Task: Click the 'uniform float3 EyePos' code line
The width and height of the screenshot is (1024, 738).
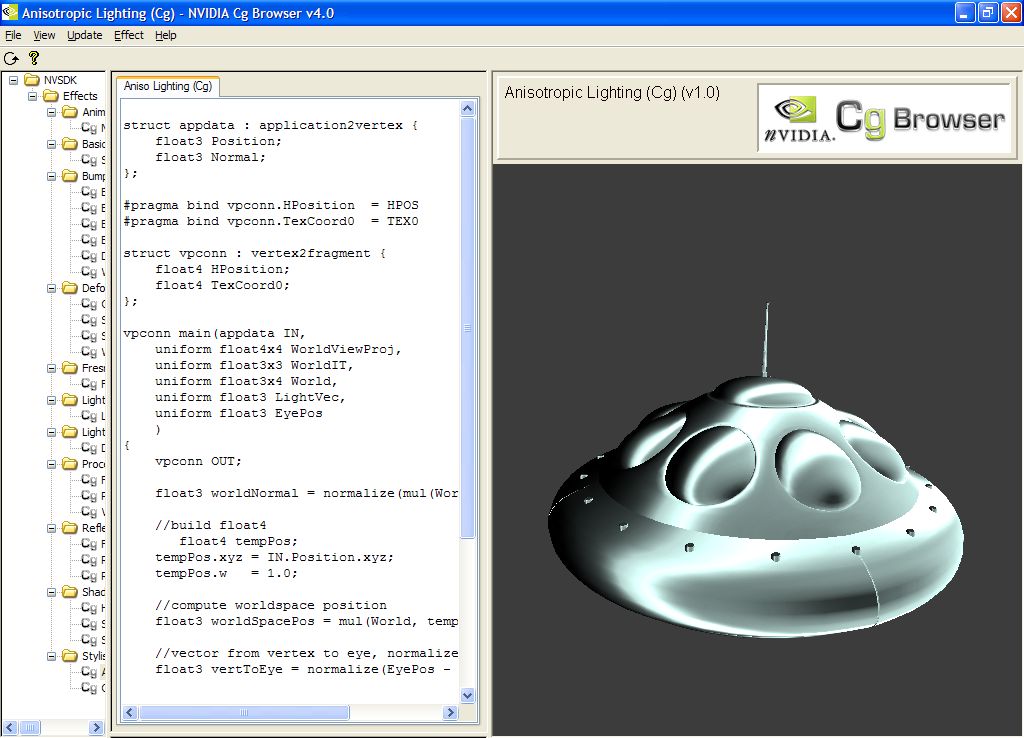Action: 238,413
